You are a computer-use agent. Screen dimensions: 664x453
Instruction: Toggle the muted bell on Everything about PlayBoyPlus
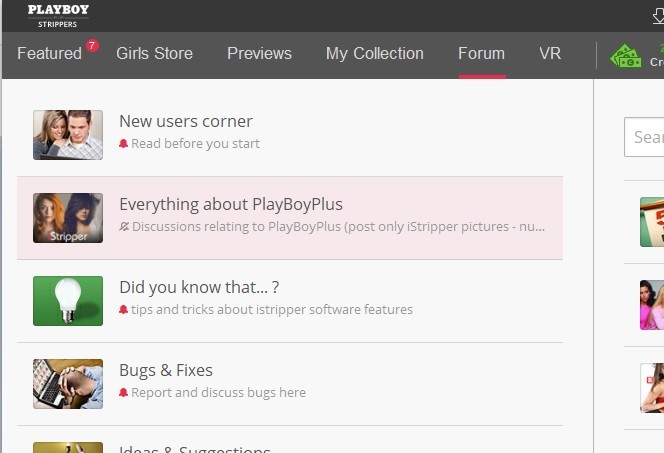point(124,227)
